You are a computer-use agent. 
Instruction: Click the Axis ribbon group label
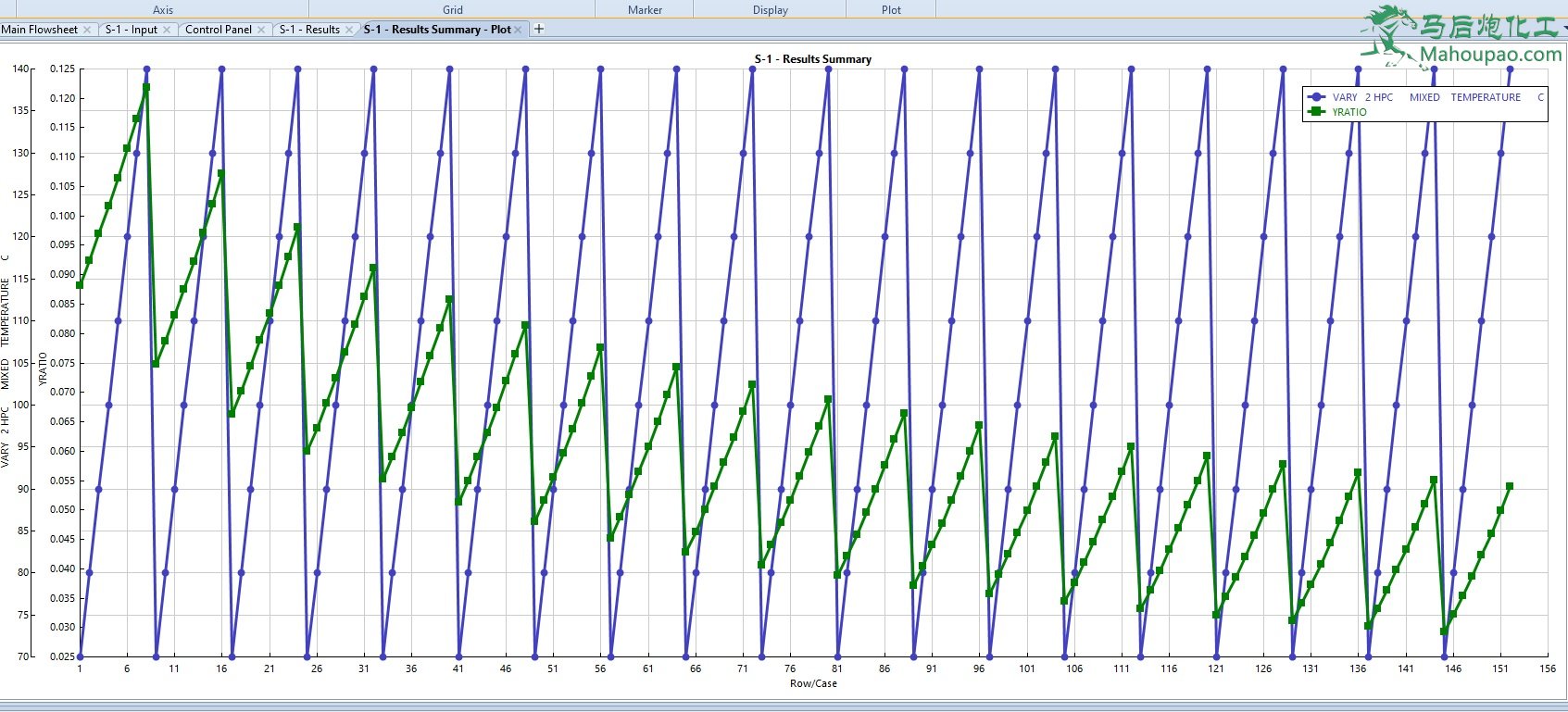(x=163, y=10)
